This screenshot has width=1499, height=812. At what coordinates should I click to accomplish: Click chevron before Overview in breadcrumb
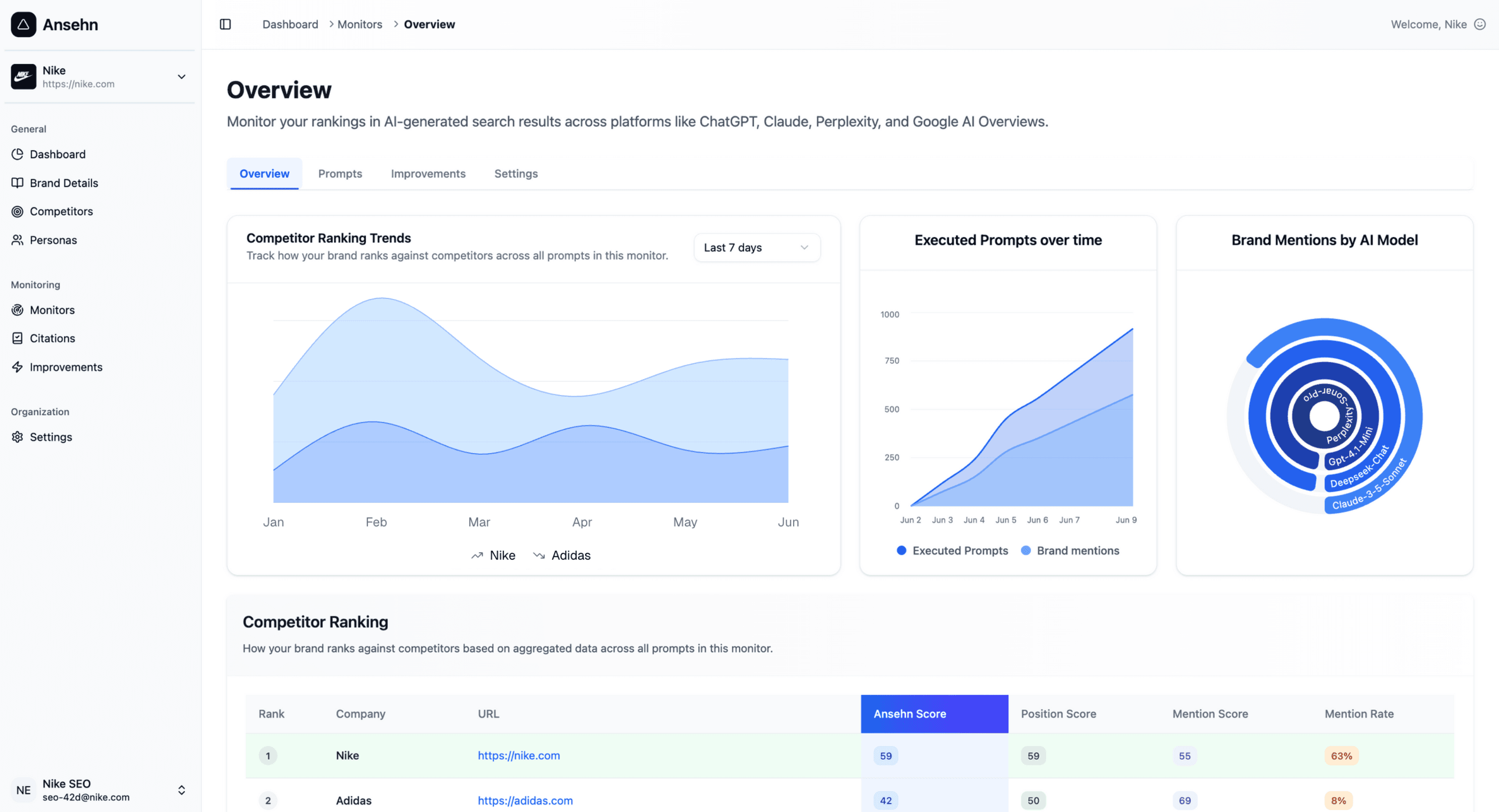tap(396, 24)
